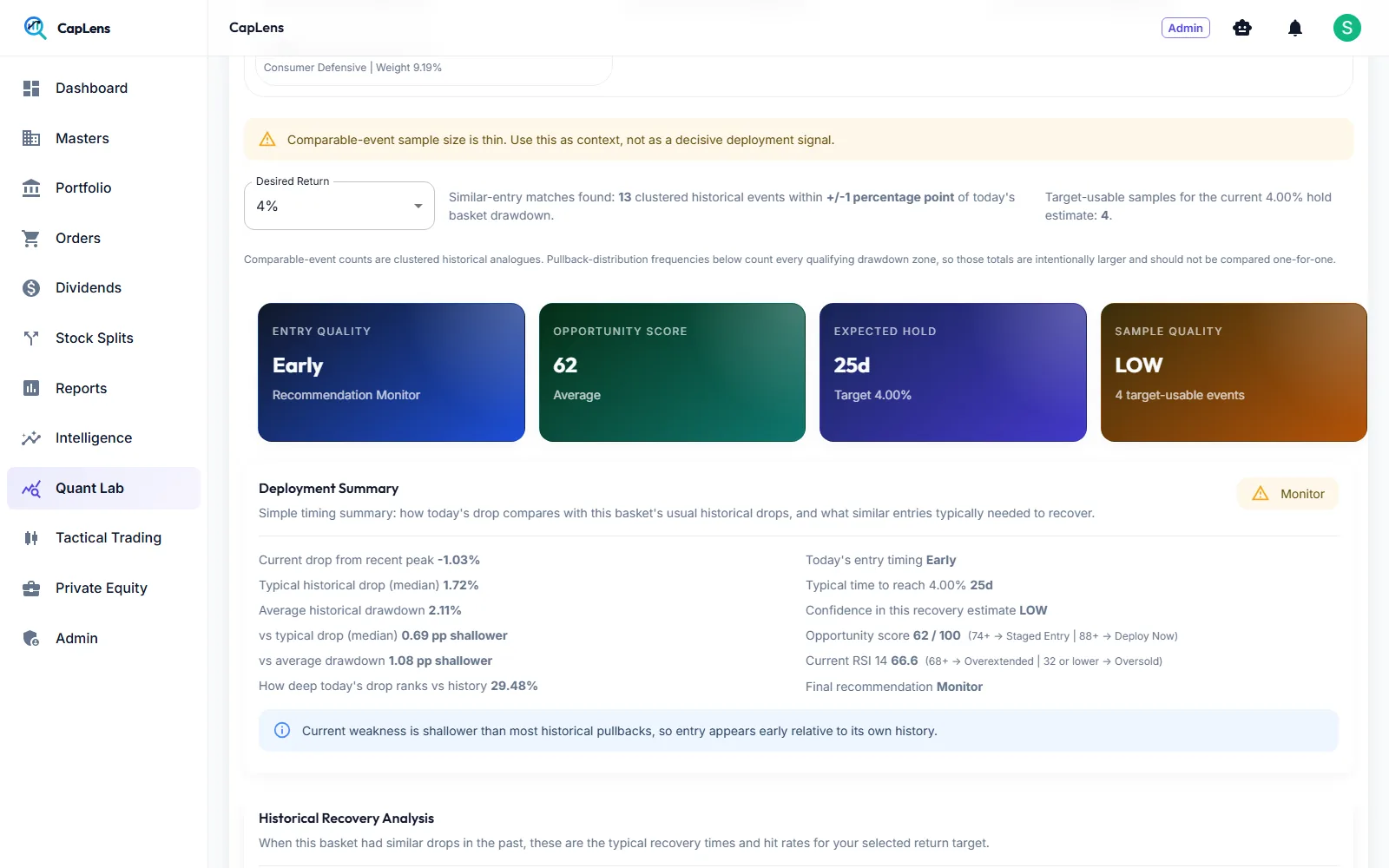Viewport: 1389px width, 868px height.
Task: Expand the Desired Return dropdown arrow
Action: [x=418, y=206]
